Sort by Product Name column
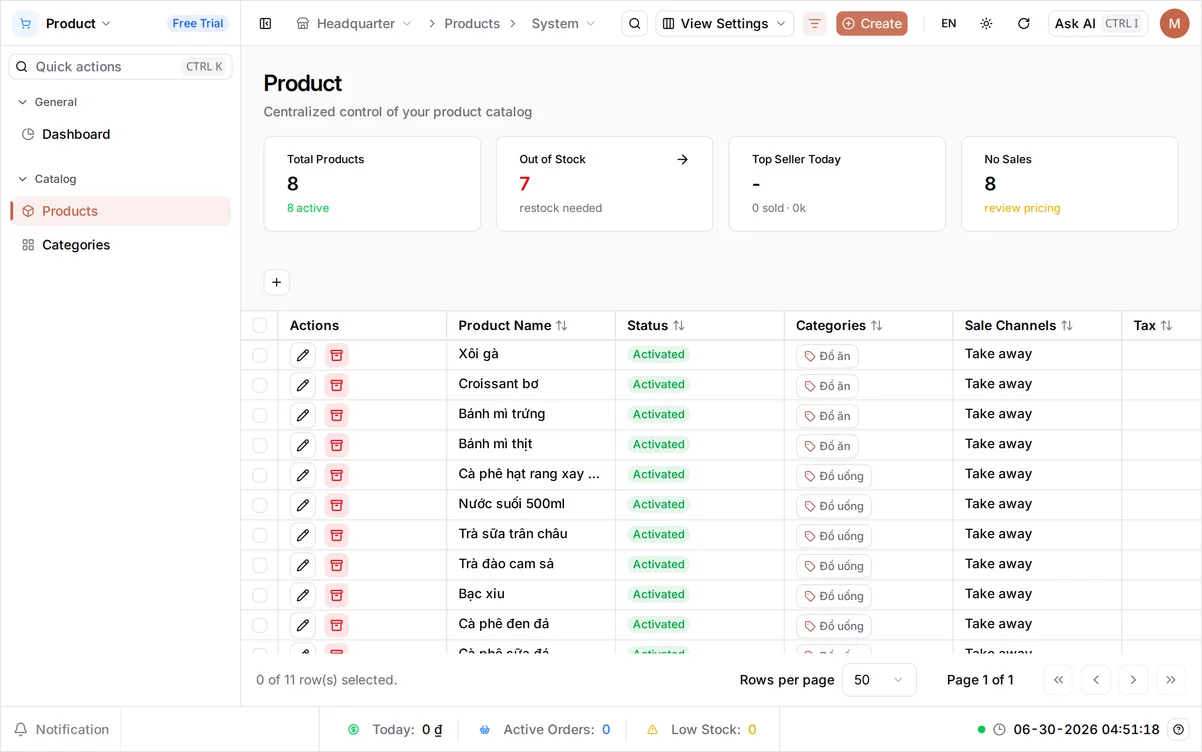This screenshot has height=752, width=1202. coord(512,325)
